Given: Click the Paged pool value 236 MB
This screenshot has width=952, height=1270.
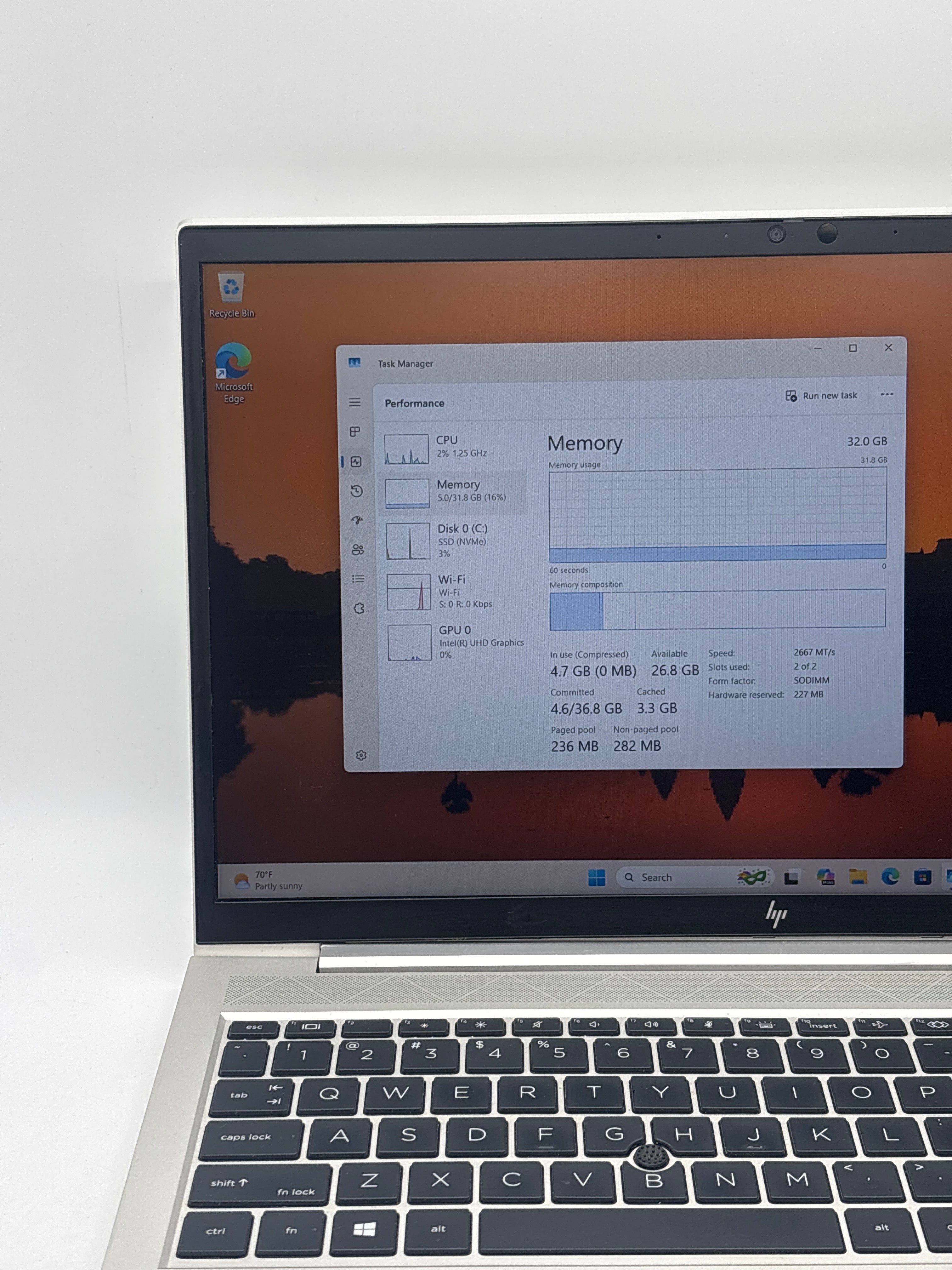Looking at the screenshot, I should (x=575, y=747).
